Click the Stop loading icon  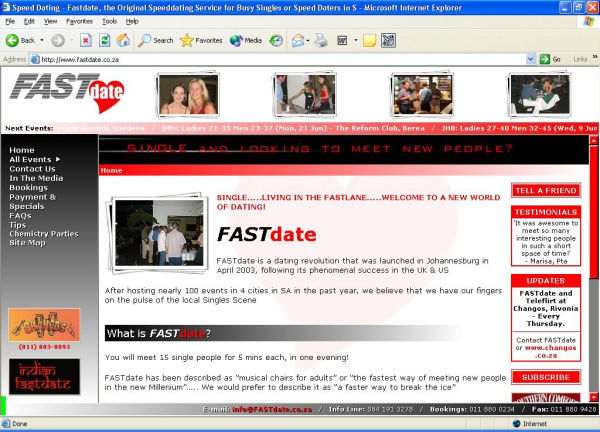86,40
